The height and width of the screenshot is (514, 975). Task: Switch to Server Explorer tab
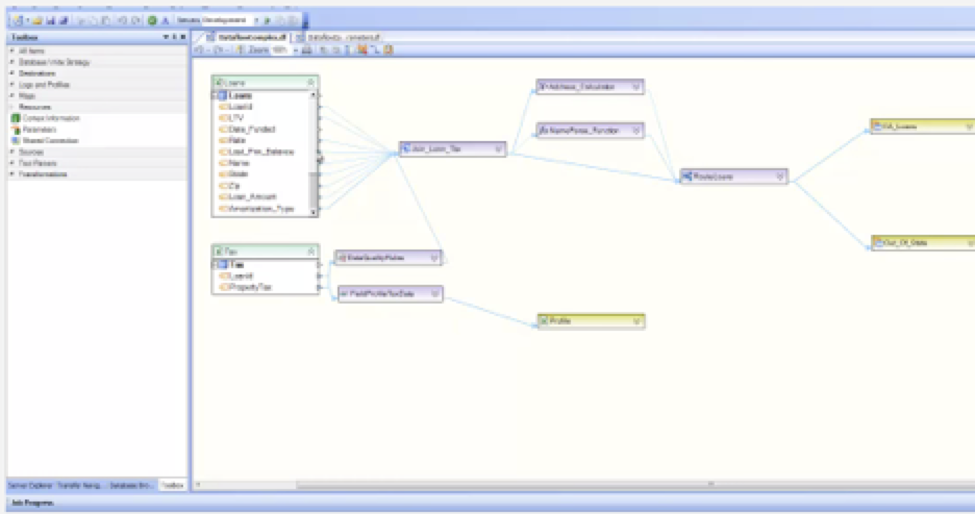click(x=31, y=485)
